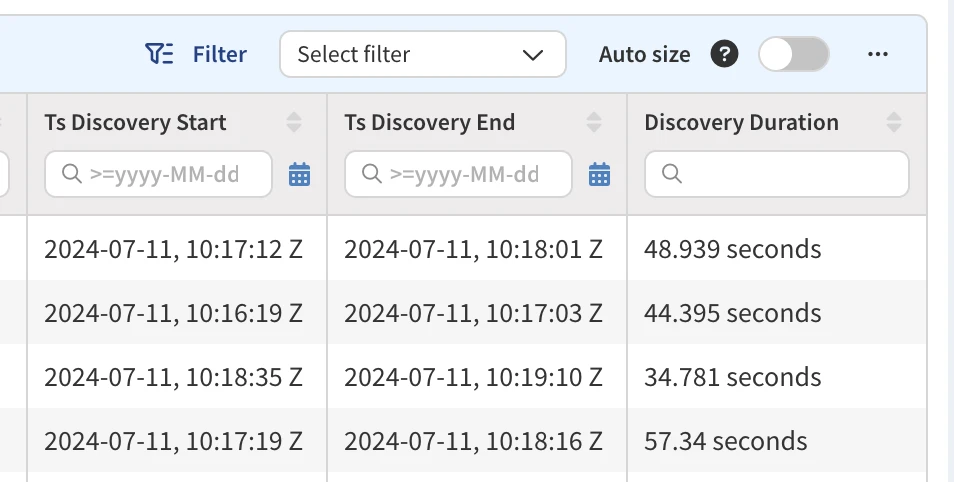The width and height of the screenshot is (954, 482).
Task: Select the 48.939 seconds duration cell
Action: click(x=732, y=249)
